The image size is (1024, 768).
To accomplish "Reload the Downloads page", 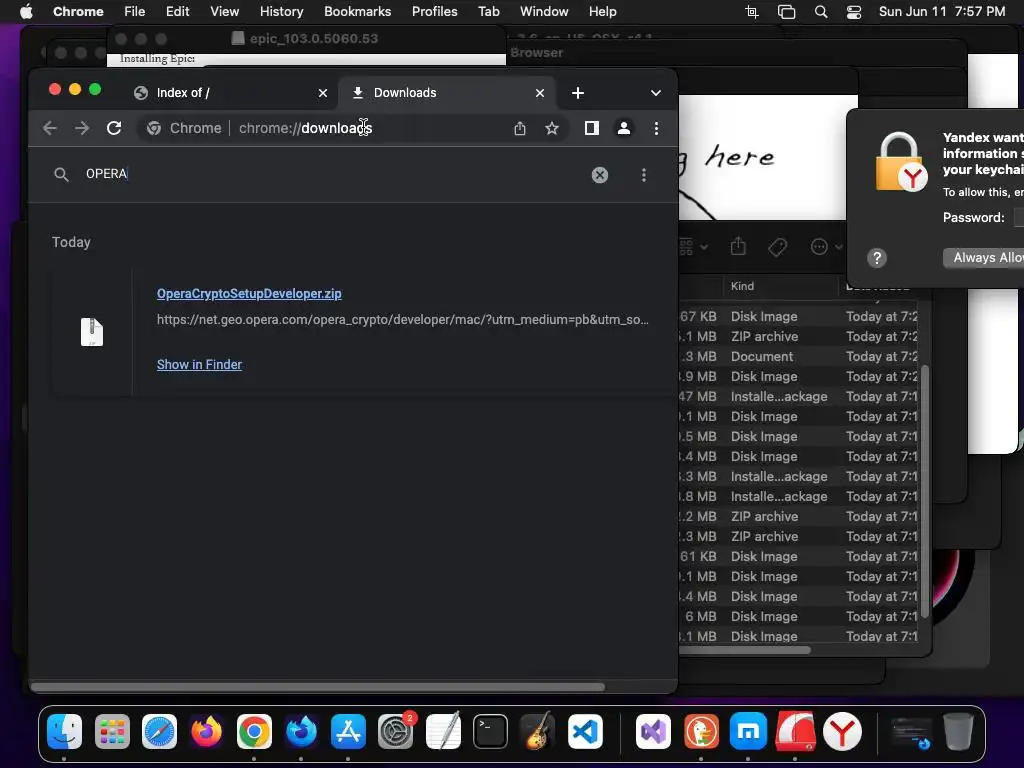I will click(114, 128).
